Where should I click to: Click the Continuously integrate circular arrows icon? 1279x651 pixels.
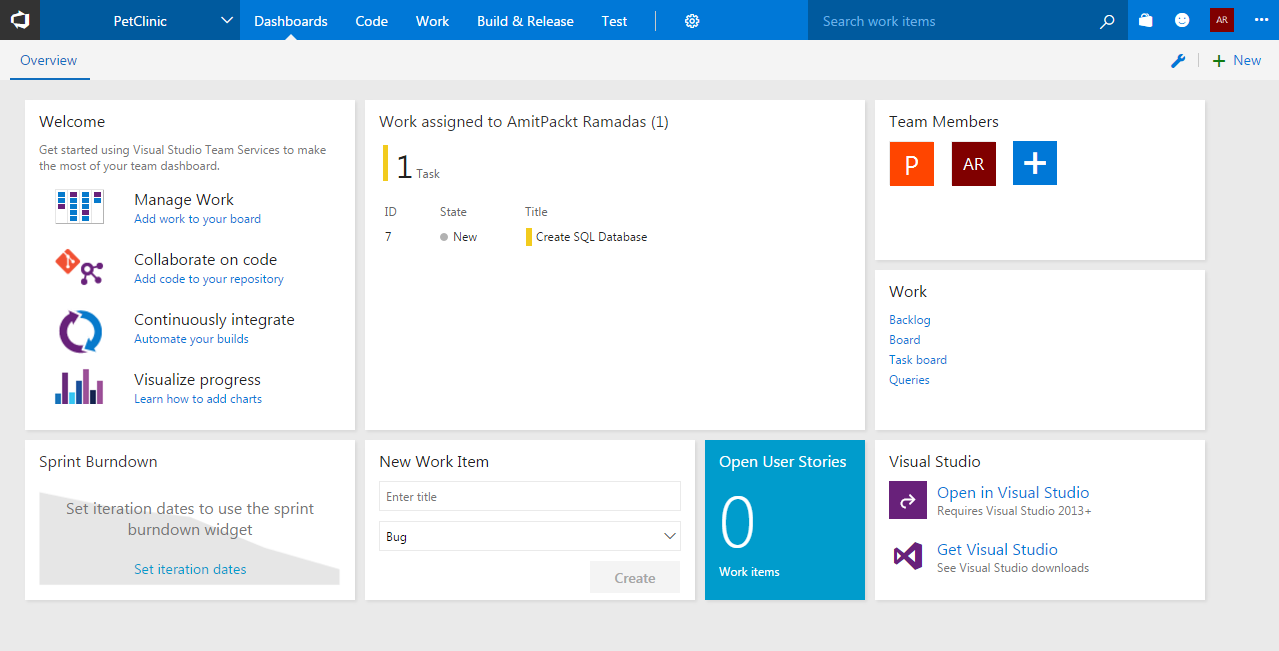point(79,331)
